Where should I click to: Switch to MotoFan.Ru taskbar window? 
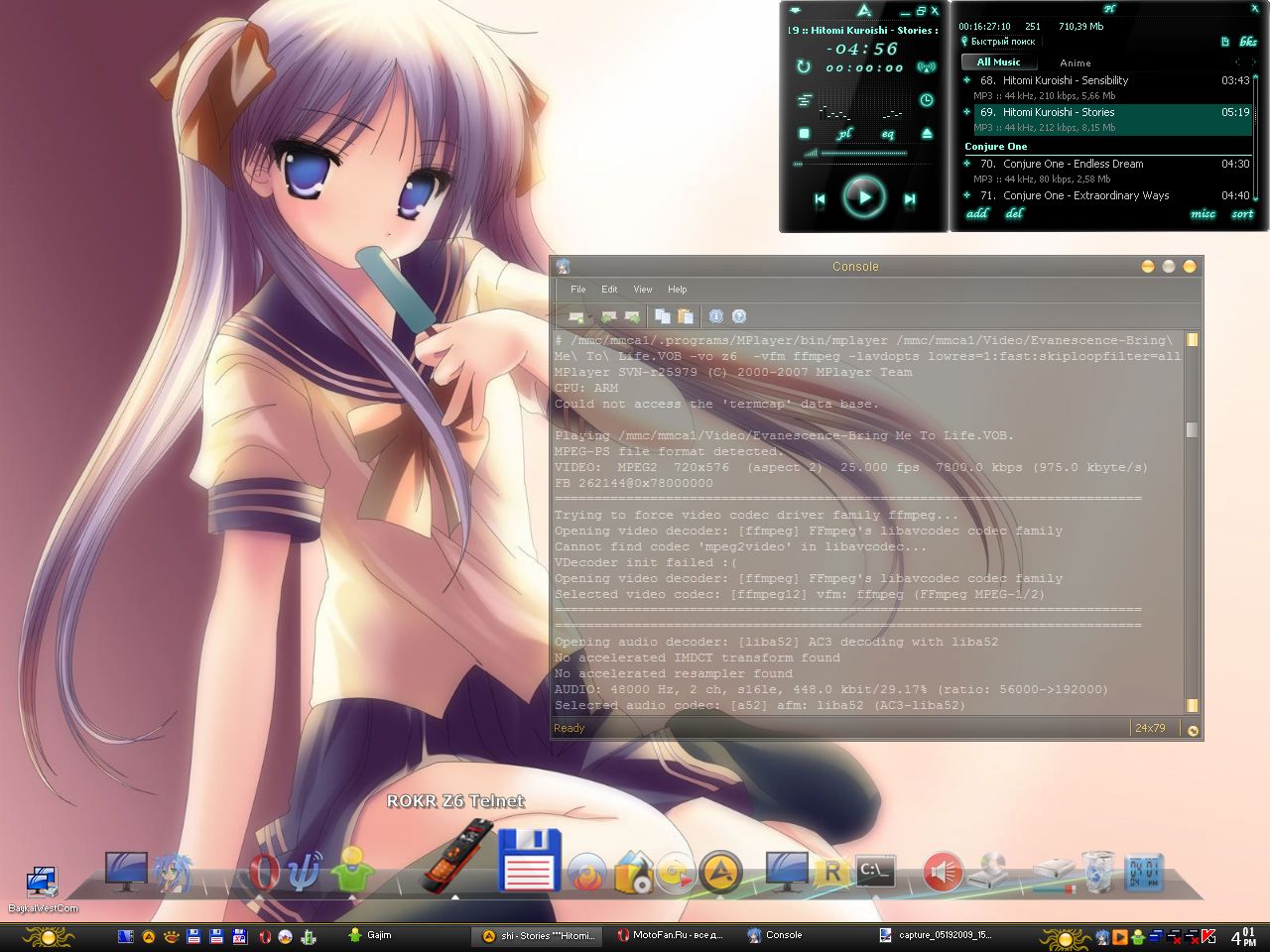671,935
